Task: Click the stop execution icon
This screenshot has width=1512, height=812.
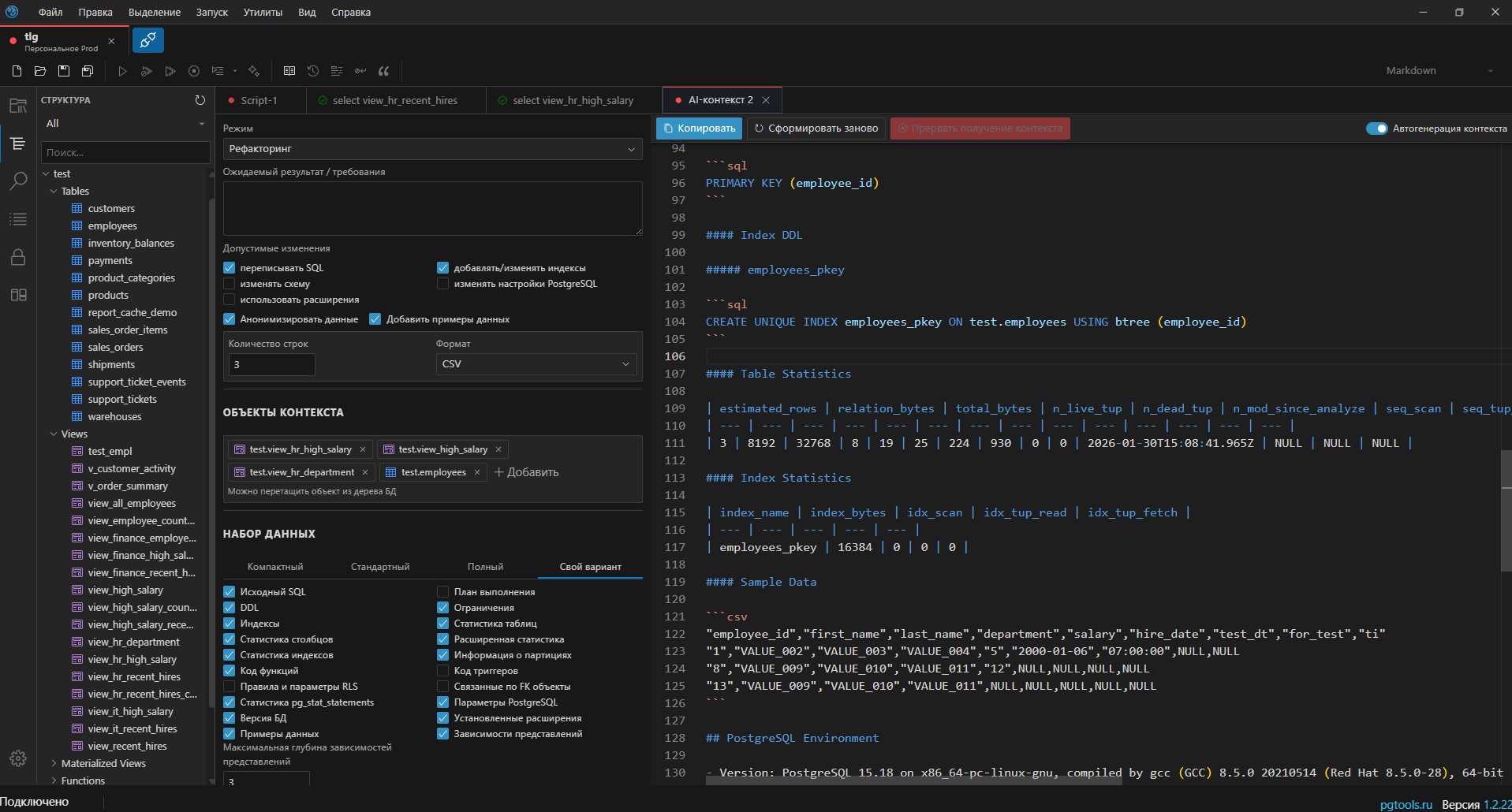Action: (194, 71)
